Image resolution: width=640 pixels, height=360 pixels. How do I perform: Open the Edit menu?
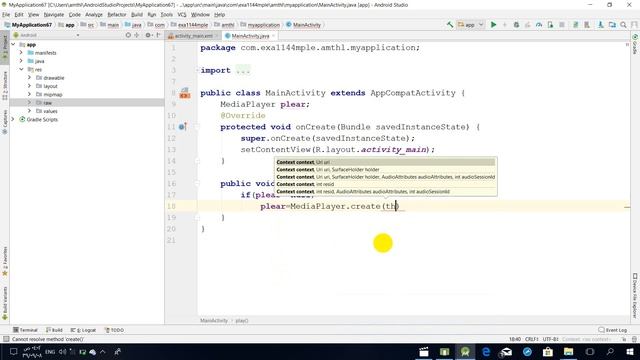coord(19,14)
